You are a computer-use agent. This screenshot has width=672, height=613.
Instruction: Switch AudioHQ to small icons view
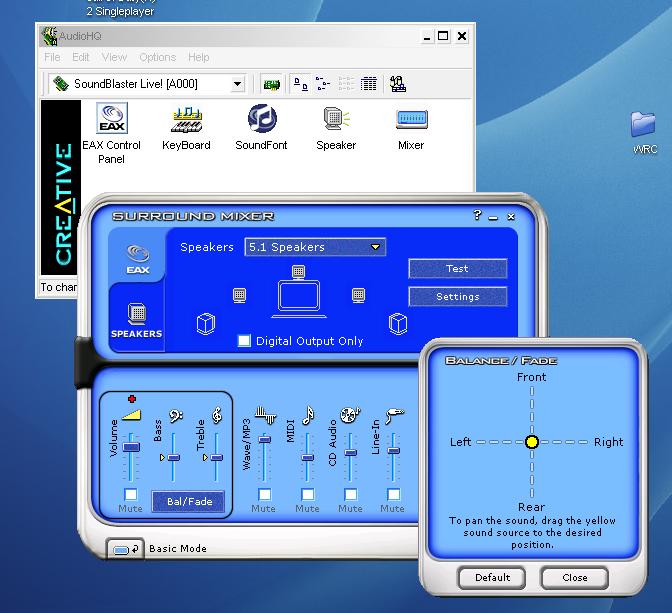tap(323, 84)
